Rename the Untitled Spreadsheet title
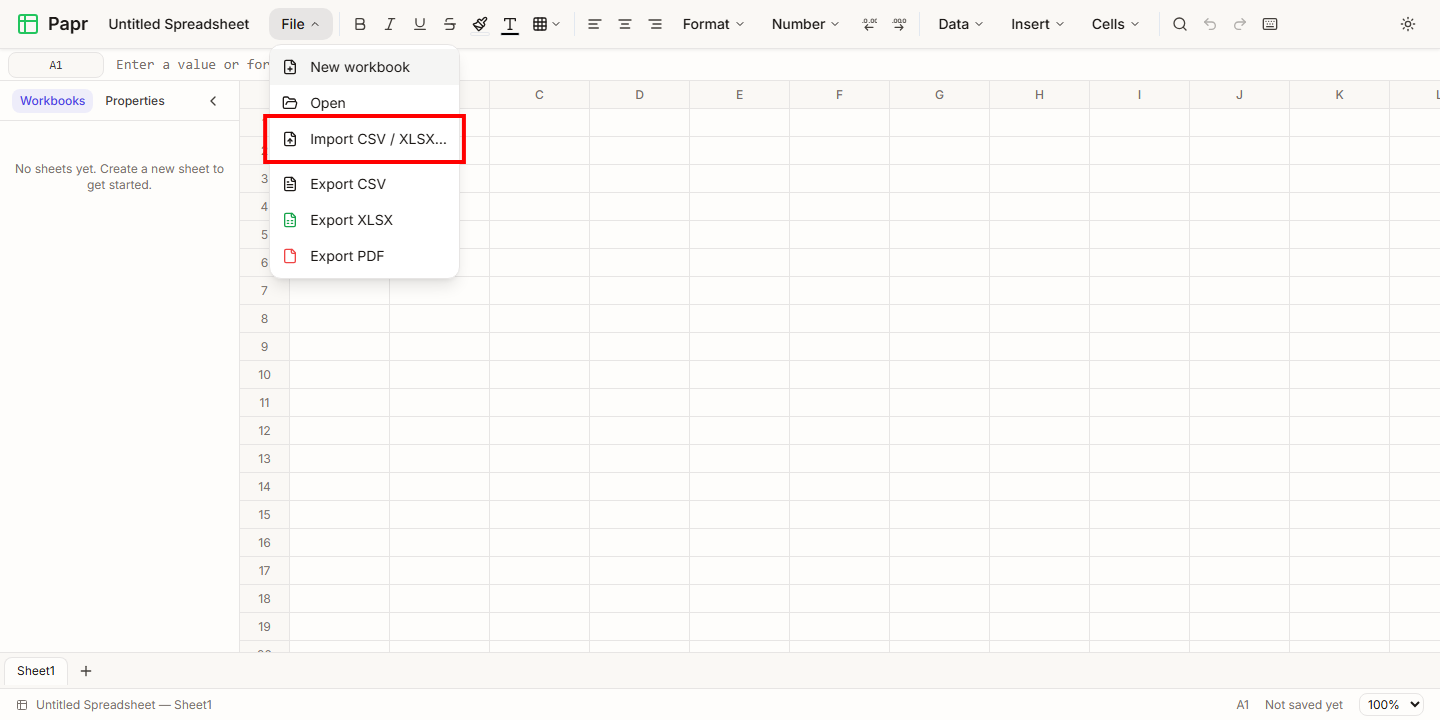 pos(179,24)
